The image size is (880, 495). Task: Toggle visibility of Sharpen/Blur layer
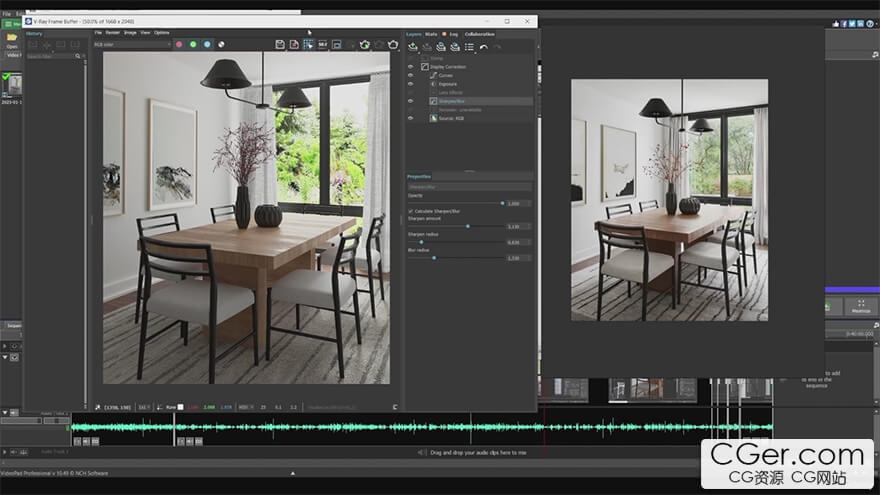click(x=410, y=101)
